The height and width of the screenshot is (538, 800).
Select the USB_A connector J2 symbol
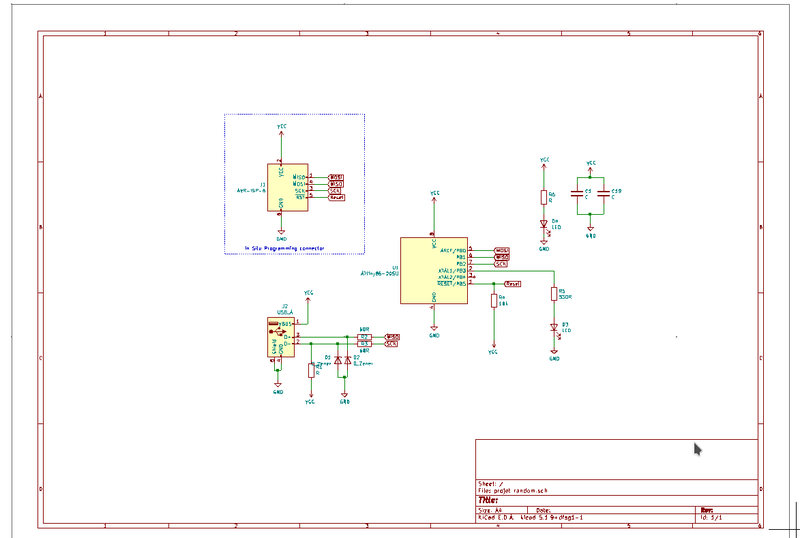coord(278,337)
